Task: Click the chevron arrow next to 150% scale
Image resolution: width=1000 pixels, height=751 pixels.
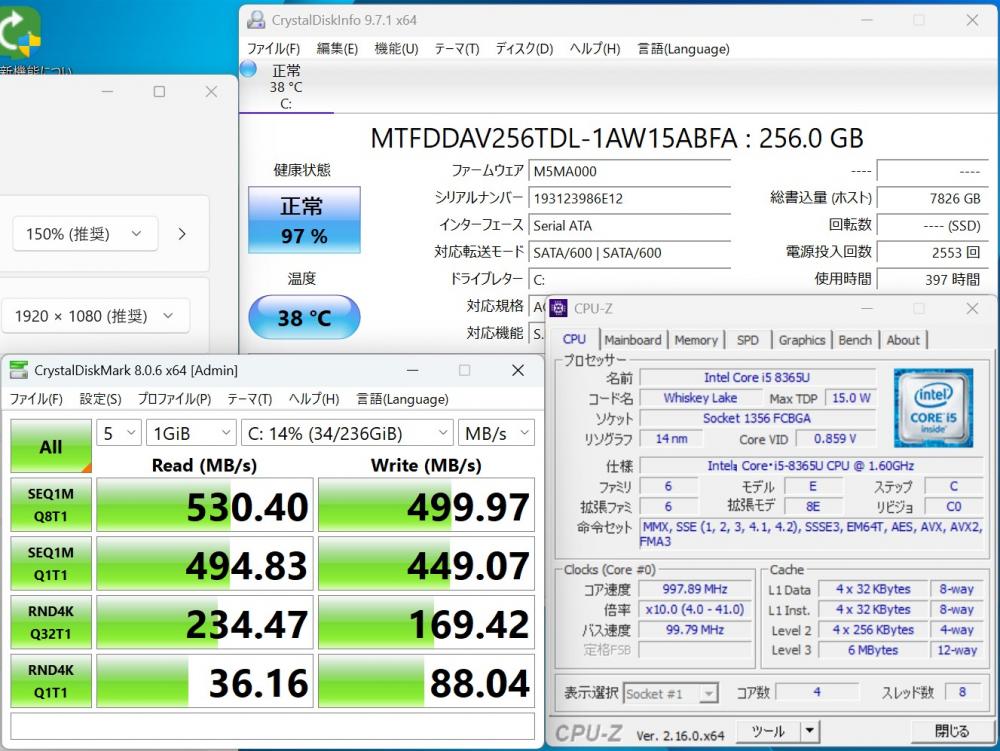Action: 181,234
